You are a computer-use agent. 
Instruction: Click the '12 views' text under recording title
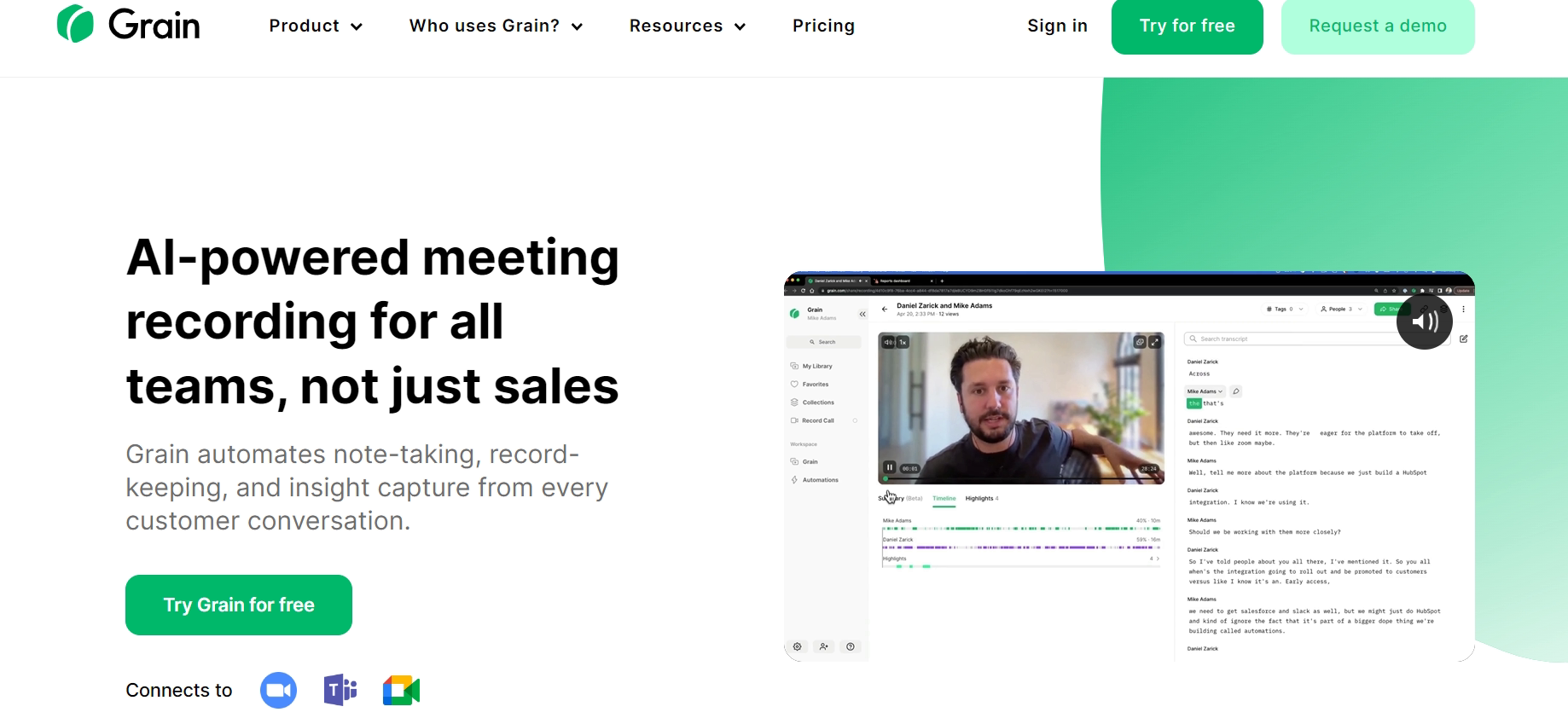pos(949,314)
